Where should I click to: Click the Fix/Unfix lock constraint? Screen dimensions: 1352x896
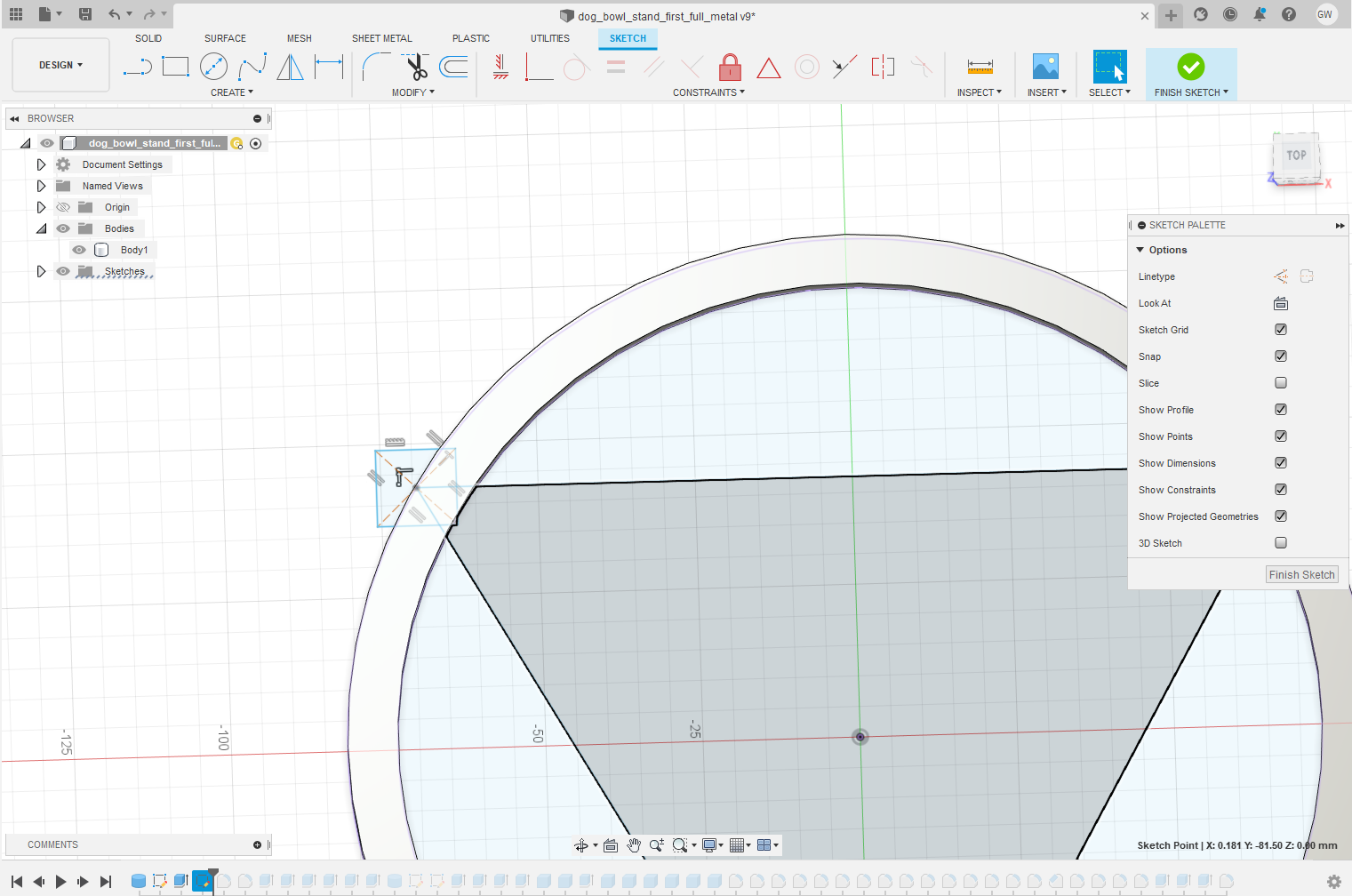click(x=730, y=68)
